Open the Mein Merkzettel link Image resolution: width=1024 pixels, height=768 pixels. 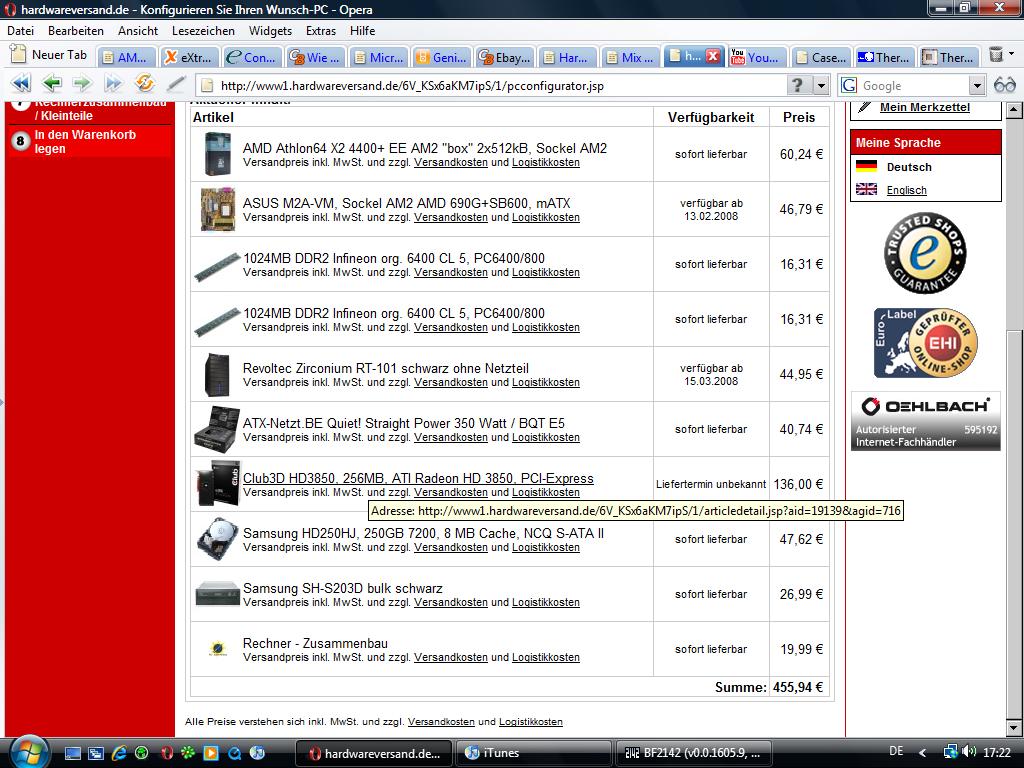click(x=925, y=107)
